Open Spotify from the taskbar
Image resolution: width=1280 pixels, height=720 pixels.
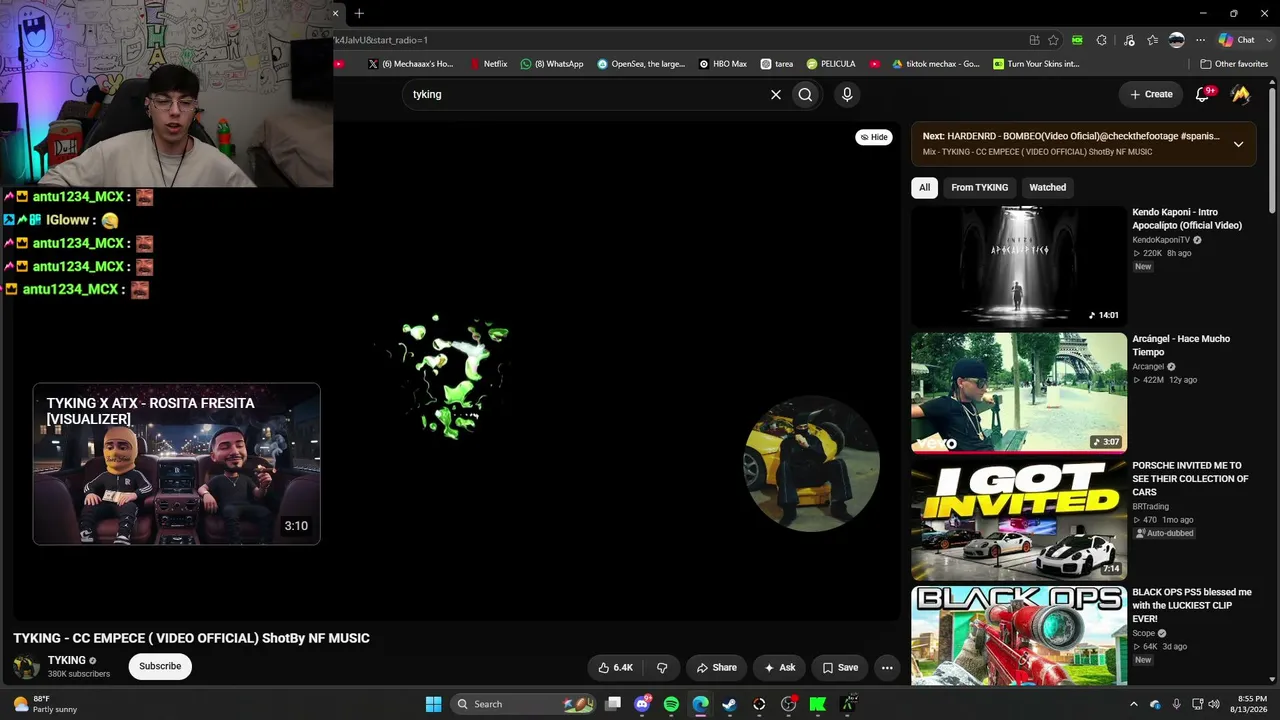[x=671, y=704]
